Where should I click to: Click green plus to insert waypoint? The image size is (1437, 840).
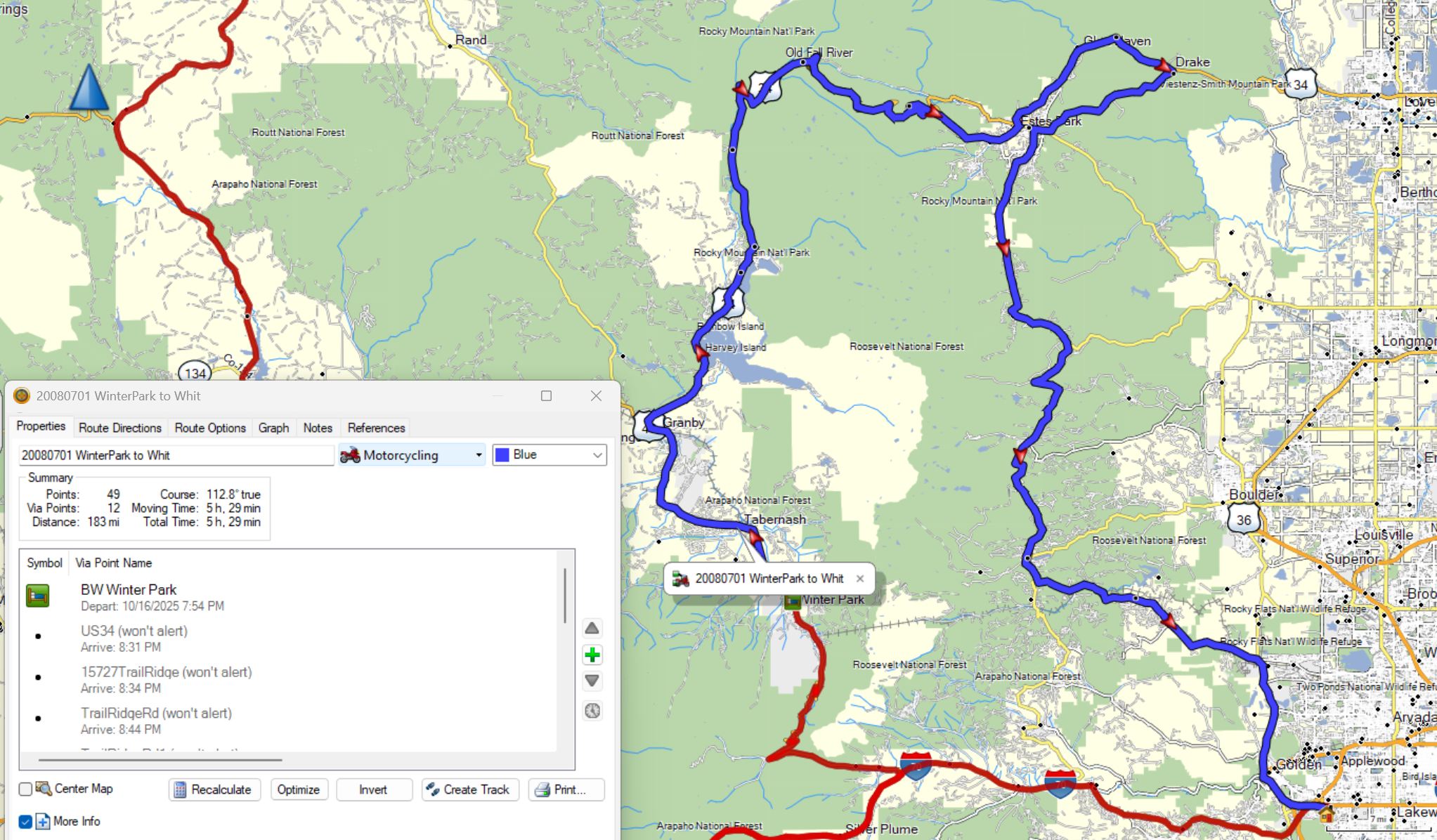tap(592, 655)
